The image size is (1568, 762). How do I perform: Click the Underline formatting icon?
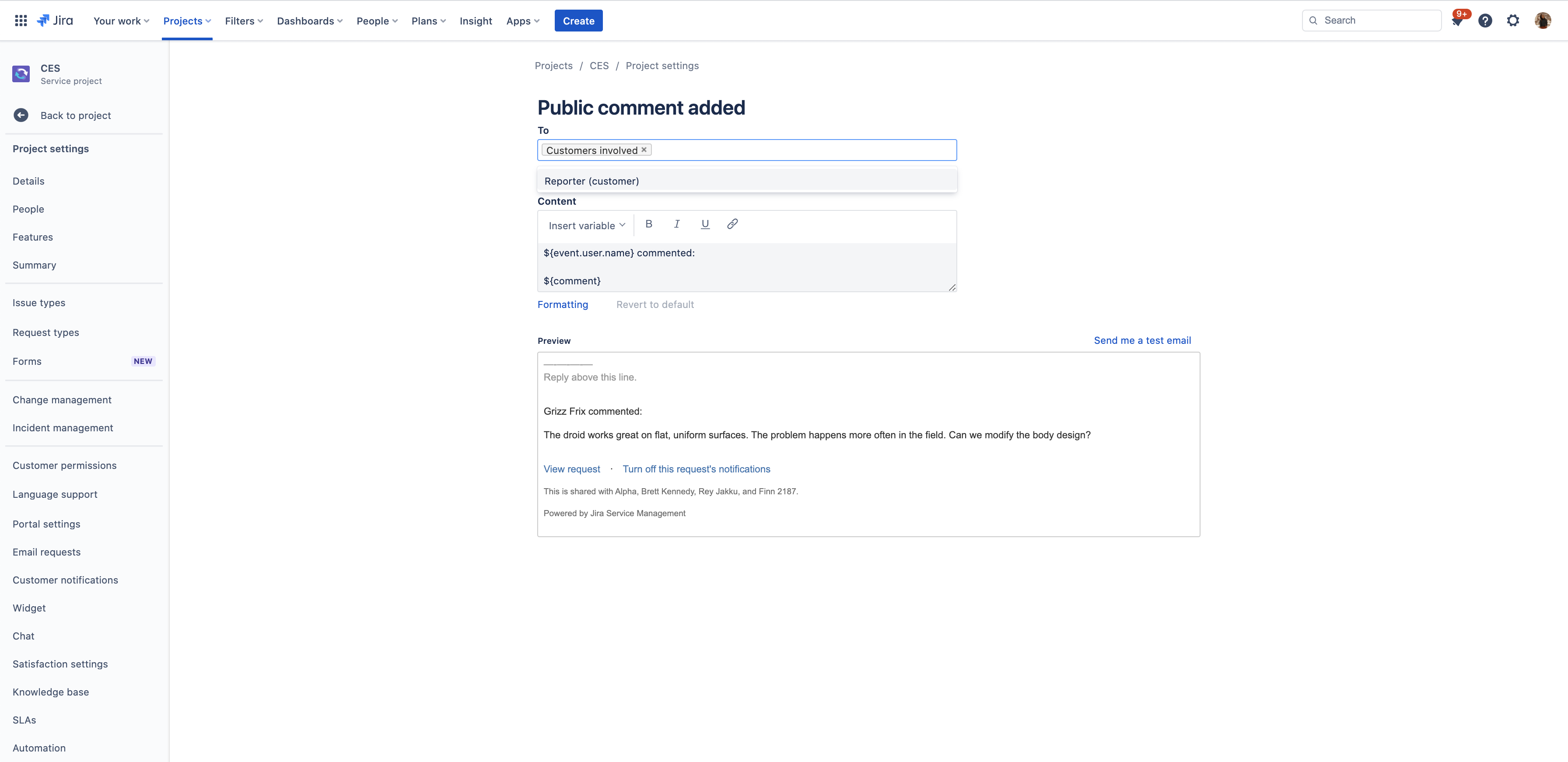705,224
